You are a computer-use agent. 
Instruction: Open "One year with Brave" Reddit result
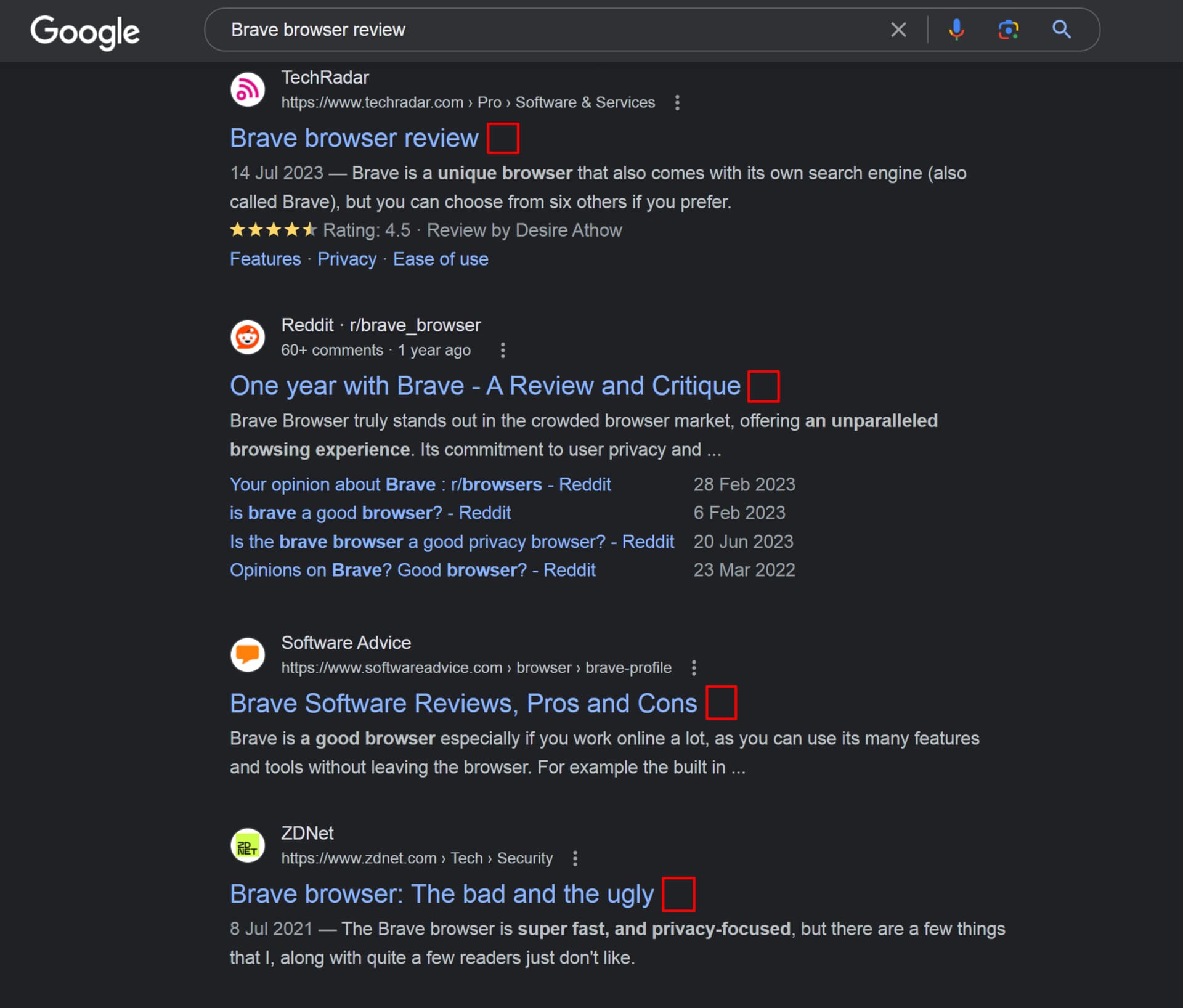coord(485,386)
